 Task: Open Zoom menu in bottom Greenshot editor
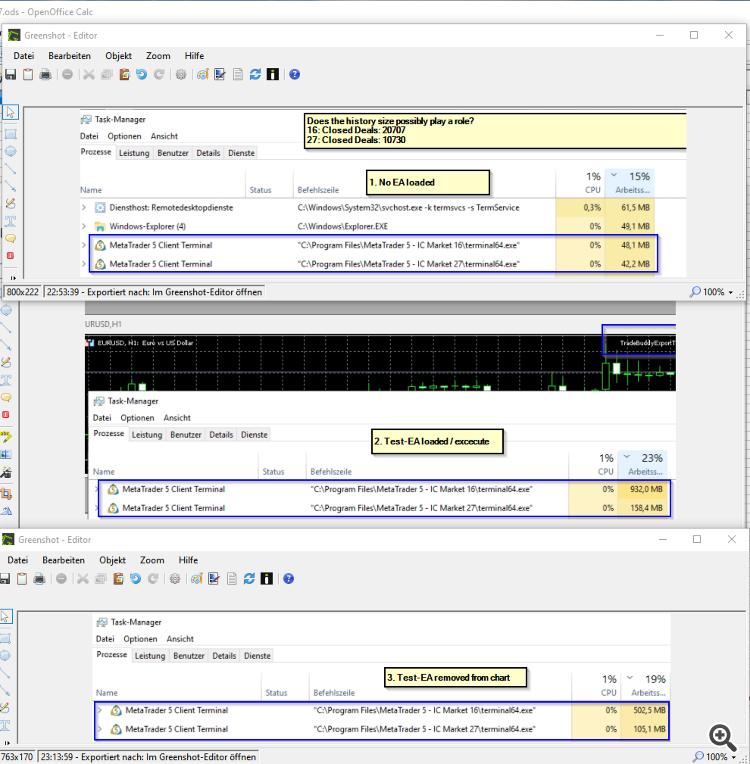152,560
